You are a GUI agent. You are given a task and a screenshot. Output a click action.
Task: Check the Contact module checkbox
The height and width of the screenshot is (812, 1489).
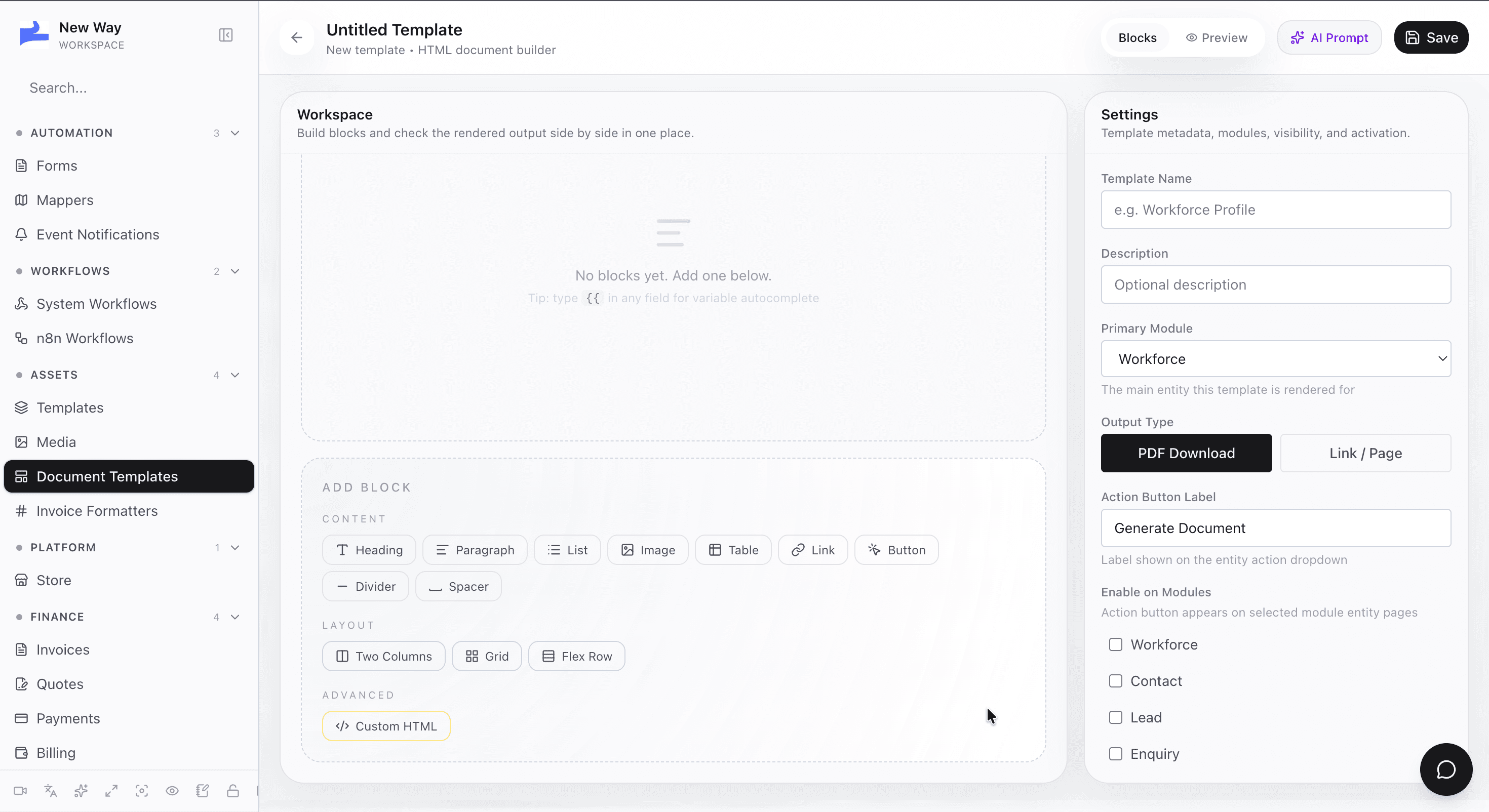coord(1116,681)
